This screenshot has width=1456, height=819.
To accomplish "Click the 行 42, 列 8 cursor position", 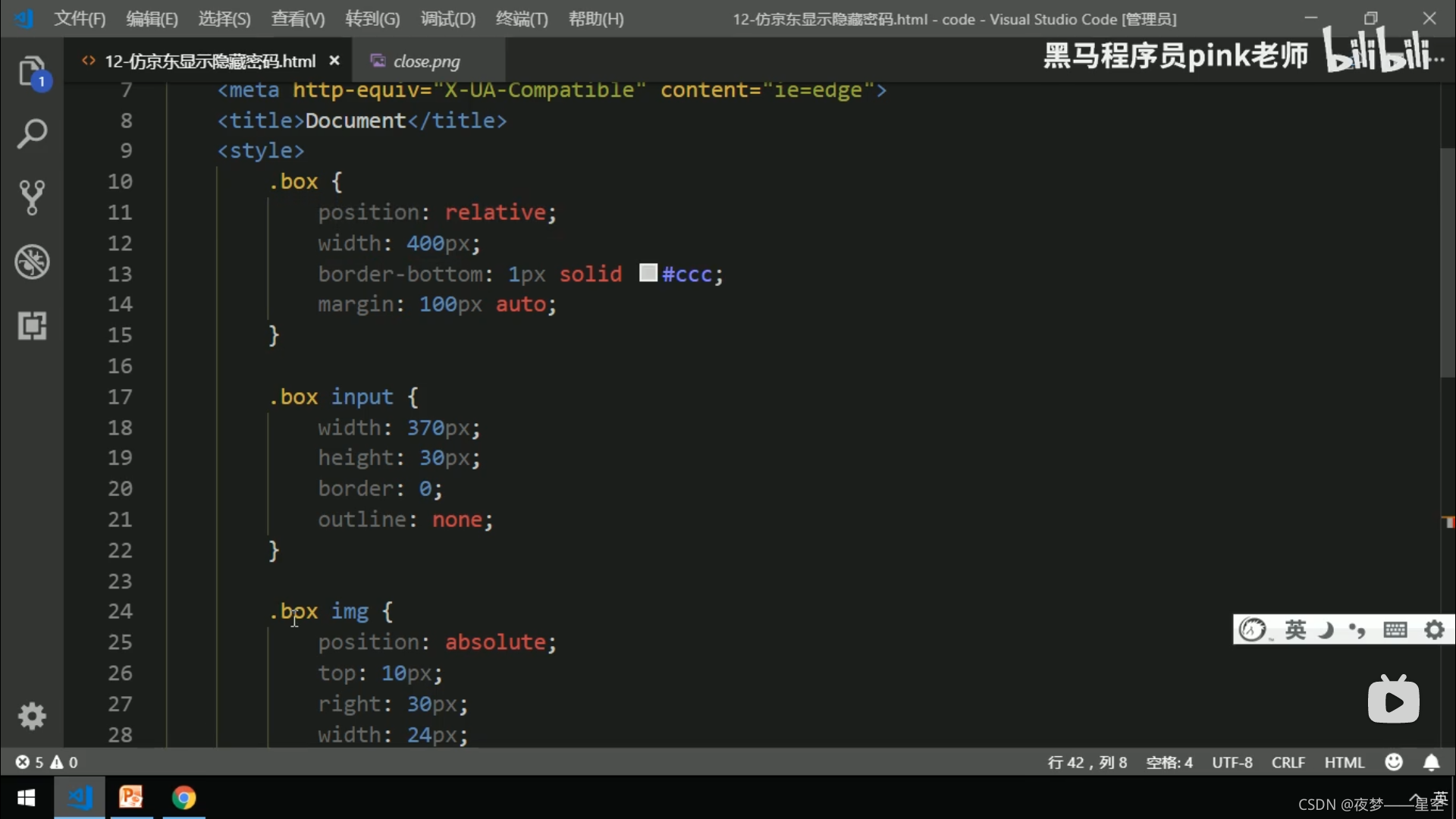I will click(1087, 762).
